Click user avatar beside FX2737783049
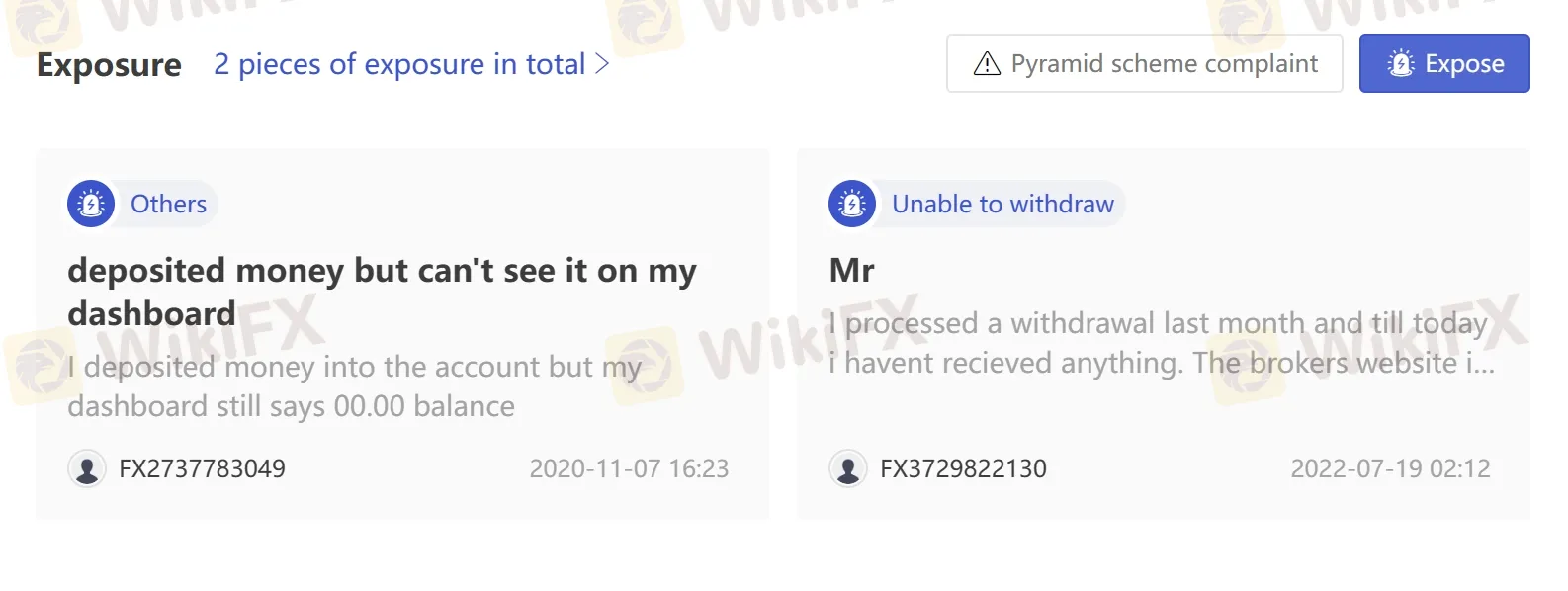 [x=87, y=468]
